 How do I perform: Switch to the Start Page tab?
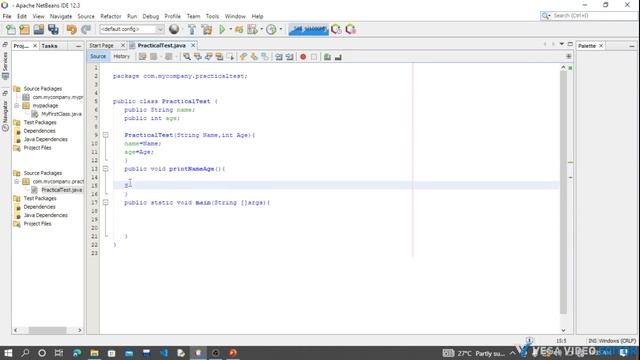coord(102,45)
